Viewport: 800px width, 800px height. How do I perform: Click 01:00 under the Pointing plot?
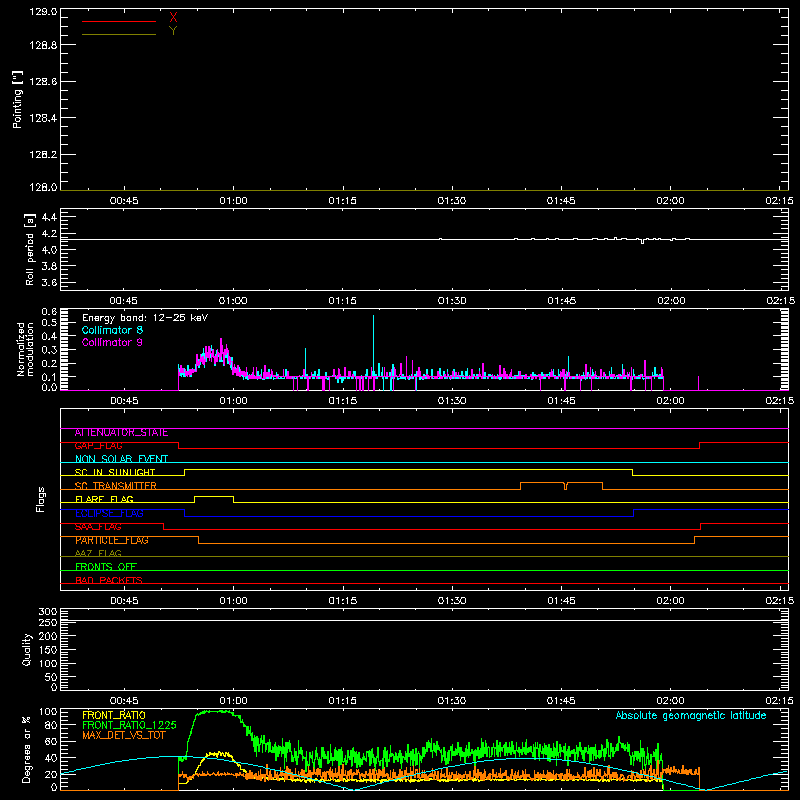[x=233, y=201]
